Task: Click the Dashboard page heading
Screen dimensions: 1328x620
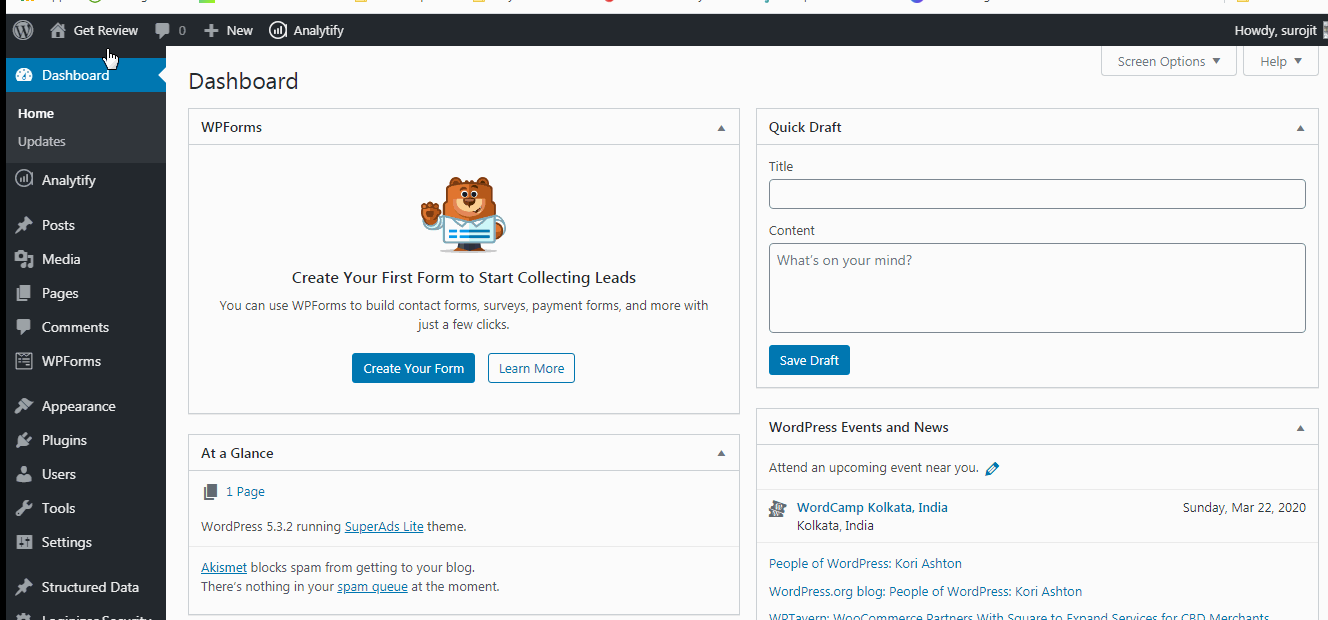Action: coord(243,81)
